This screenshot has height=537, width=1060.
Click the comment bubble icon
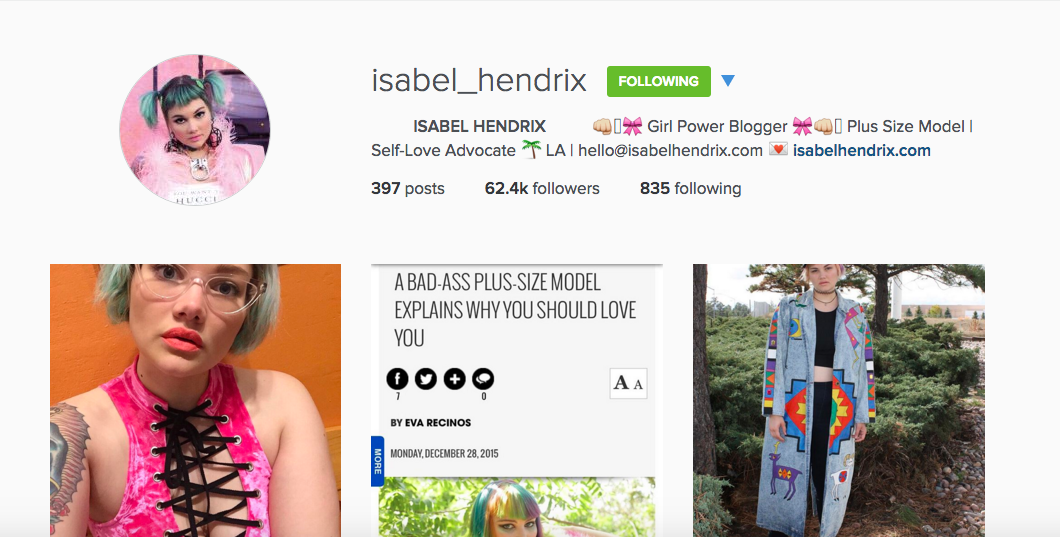click(483, 379)
